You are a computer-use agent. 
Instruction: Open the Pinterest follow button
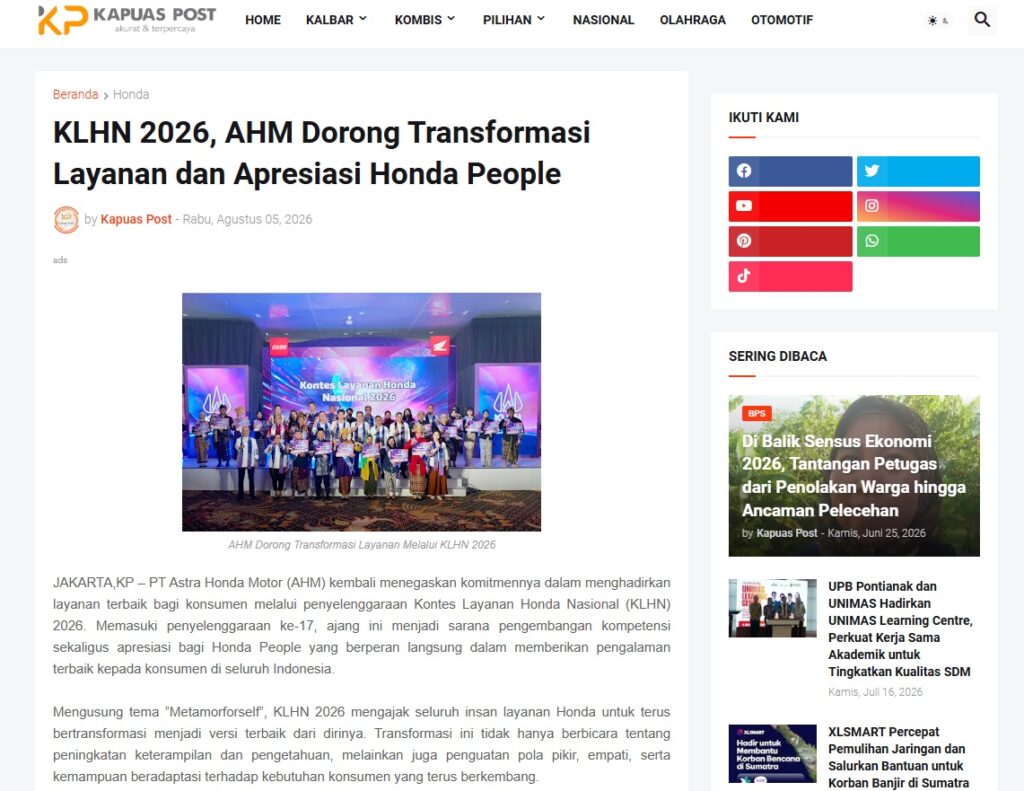(x=790, y=241)
